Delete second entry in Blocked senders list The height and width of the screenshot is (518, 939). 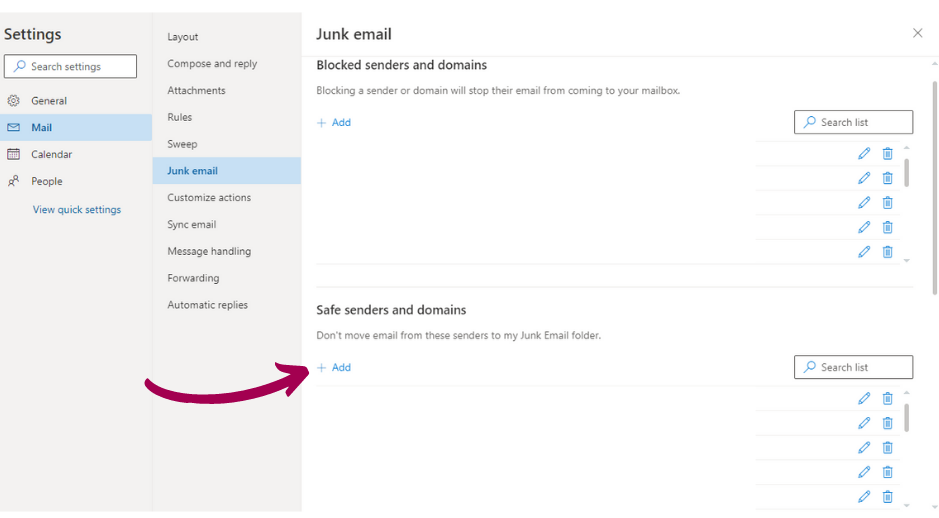pos(887,178)
